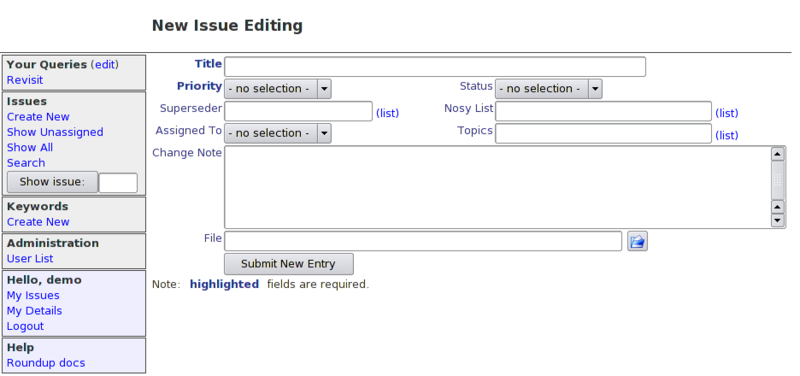Click the Change Note scrollbar thumb

(x=778, y=180)
